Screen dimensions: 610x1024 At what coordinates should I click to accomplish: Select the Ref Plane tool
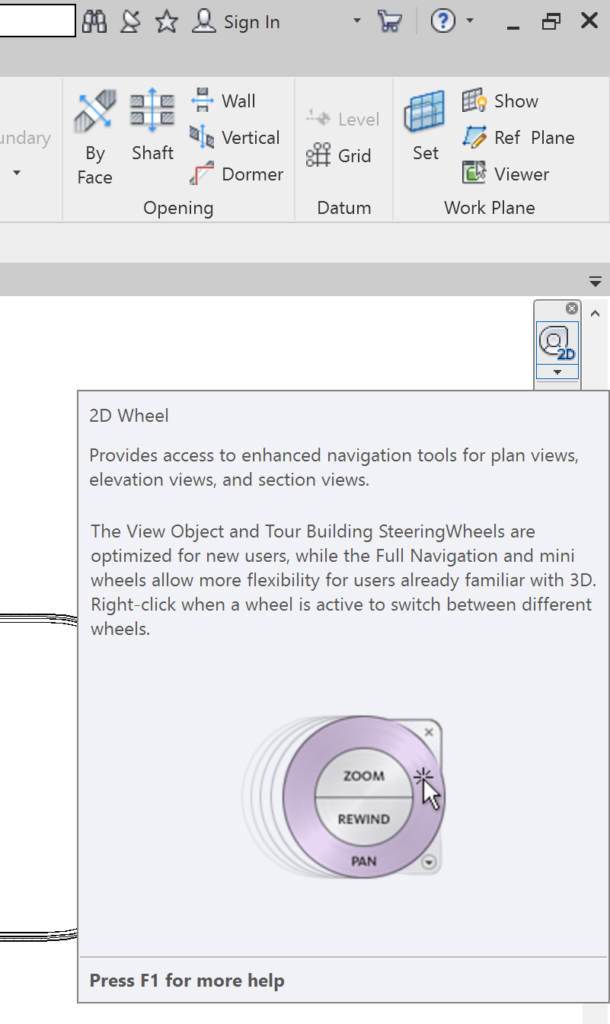tap(518, 137)
